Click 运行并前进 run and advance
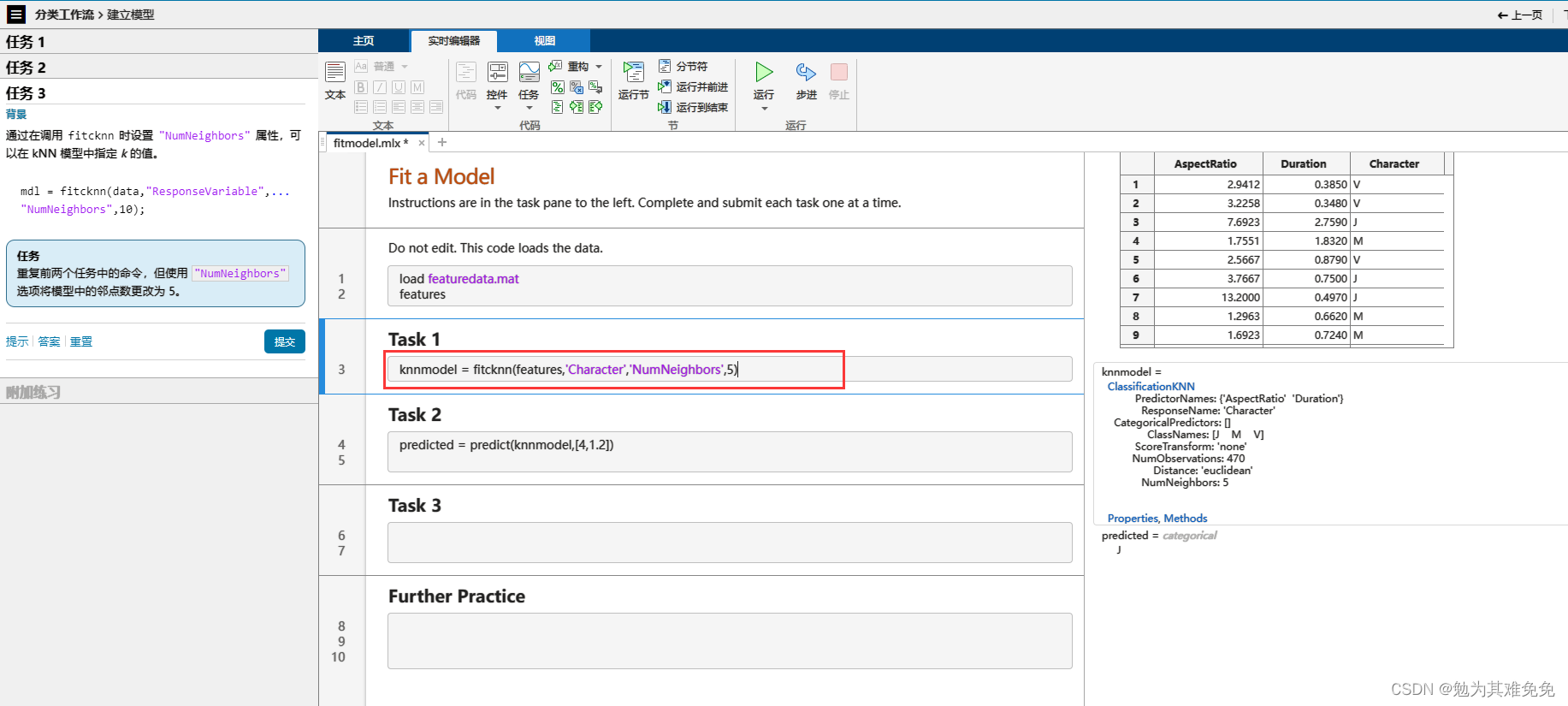The image size is (1568, 706). [693, 86]
